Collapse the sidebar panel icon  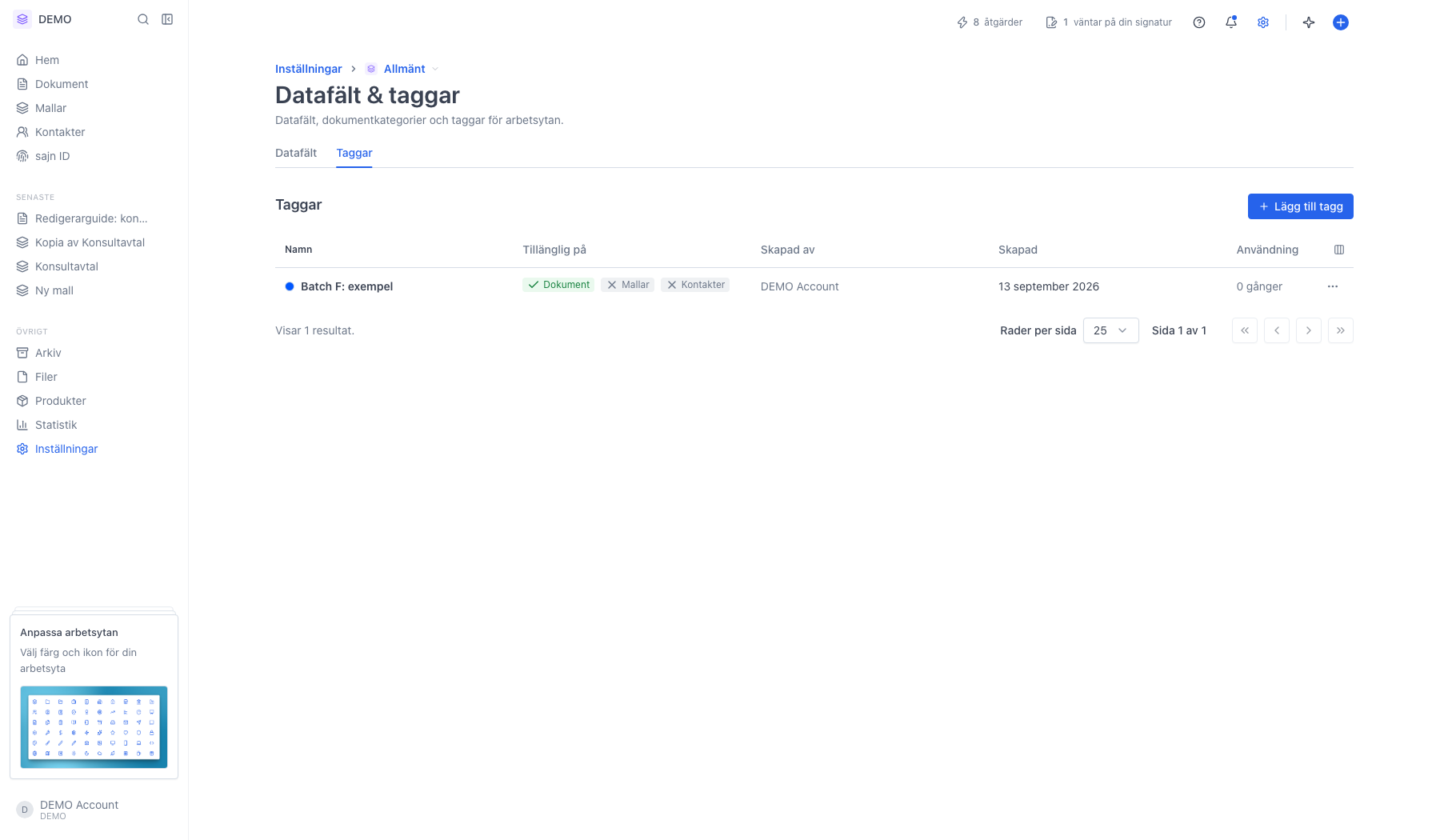167,19
